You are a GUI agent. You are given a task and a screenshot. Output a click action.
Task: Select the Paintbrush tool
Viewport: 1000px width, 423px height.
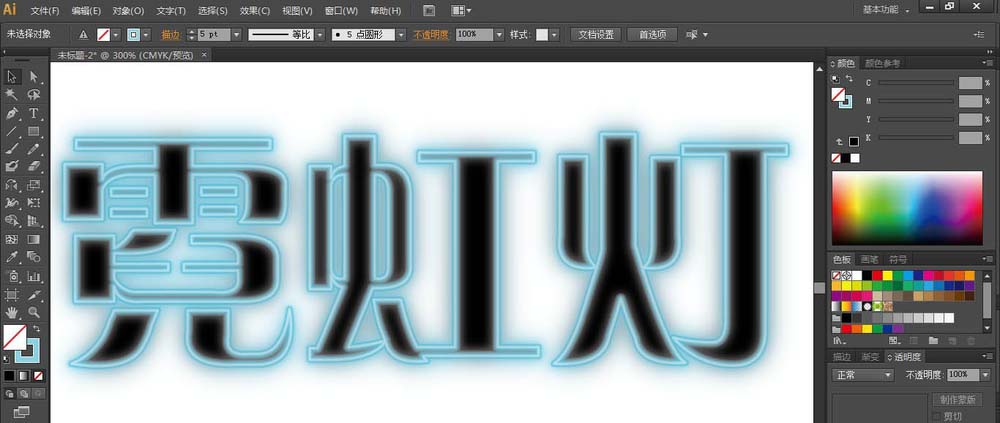(12, 149)
